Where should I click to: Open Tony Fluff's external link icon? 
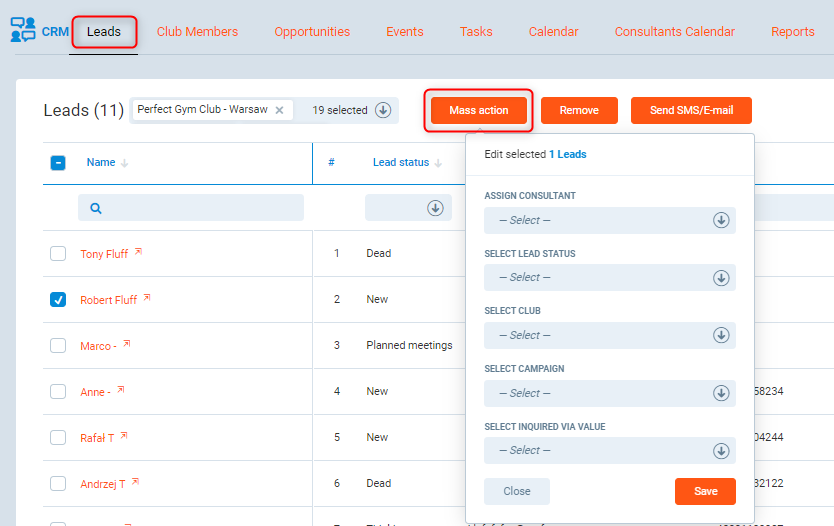pos(138,253)
